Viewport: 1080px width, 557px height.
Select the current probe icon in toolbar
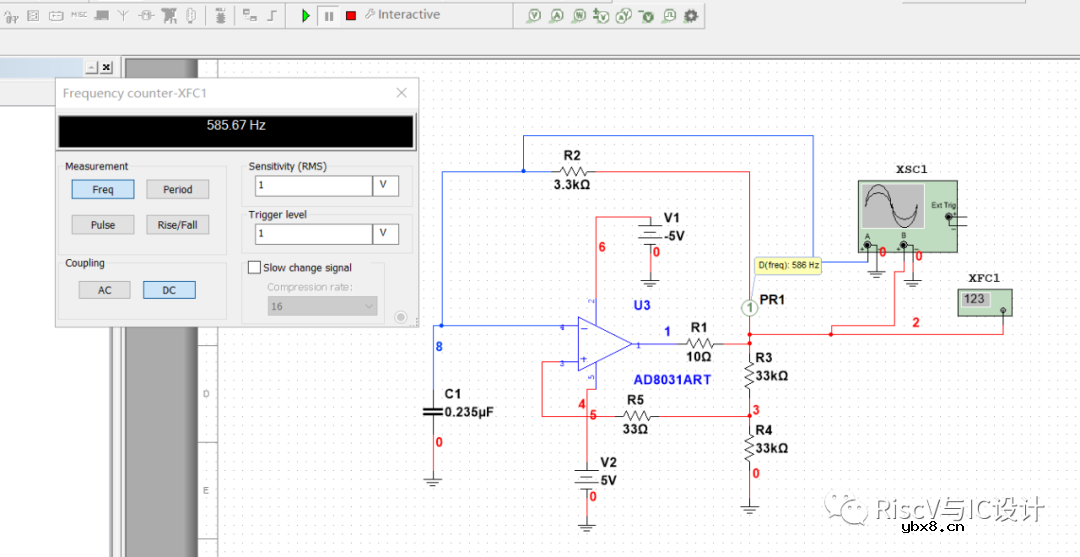click(556, 16)
